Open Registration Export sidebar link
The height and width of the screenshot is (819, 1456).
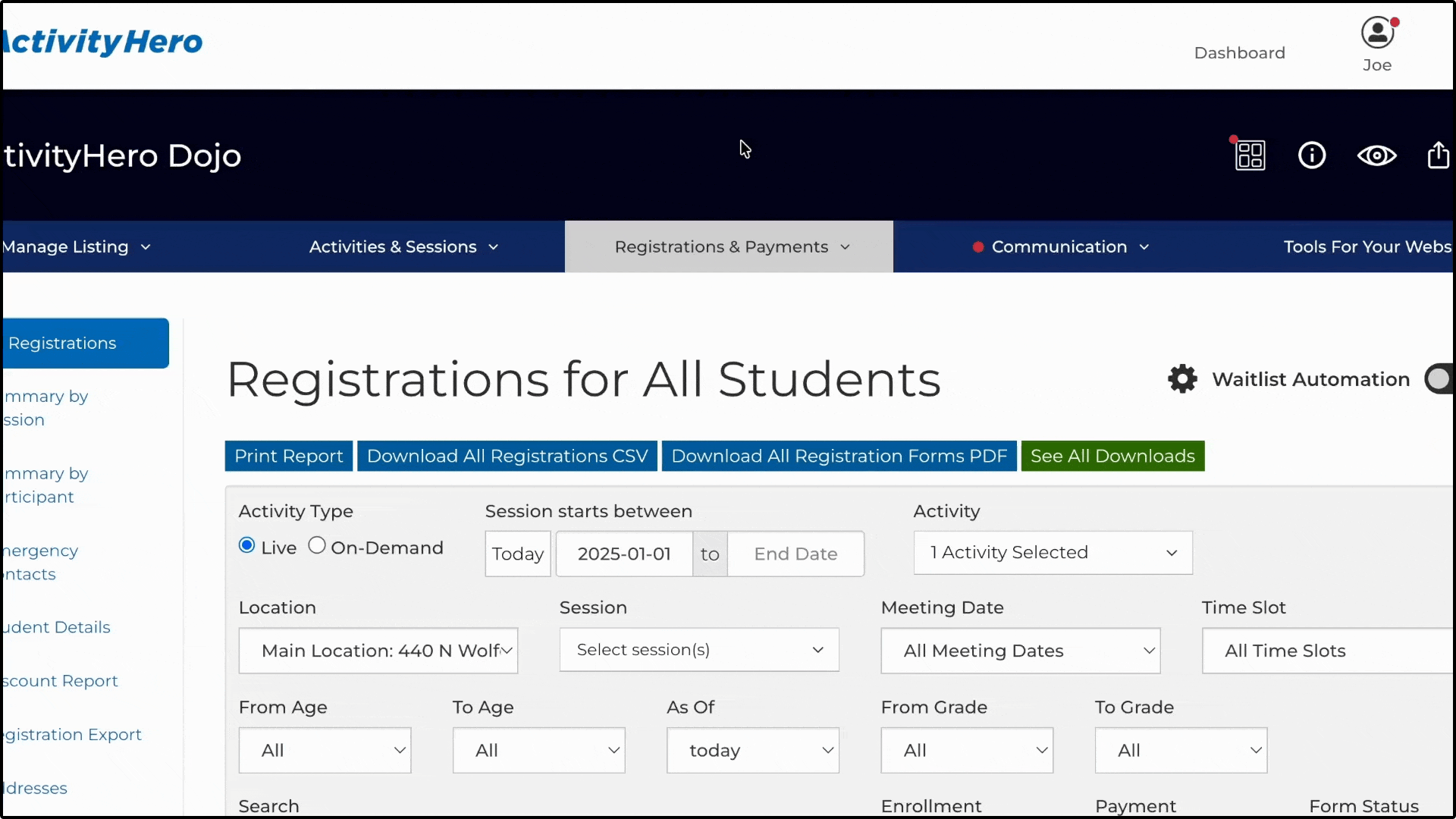click(73, 736)
